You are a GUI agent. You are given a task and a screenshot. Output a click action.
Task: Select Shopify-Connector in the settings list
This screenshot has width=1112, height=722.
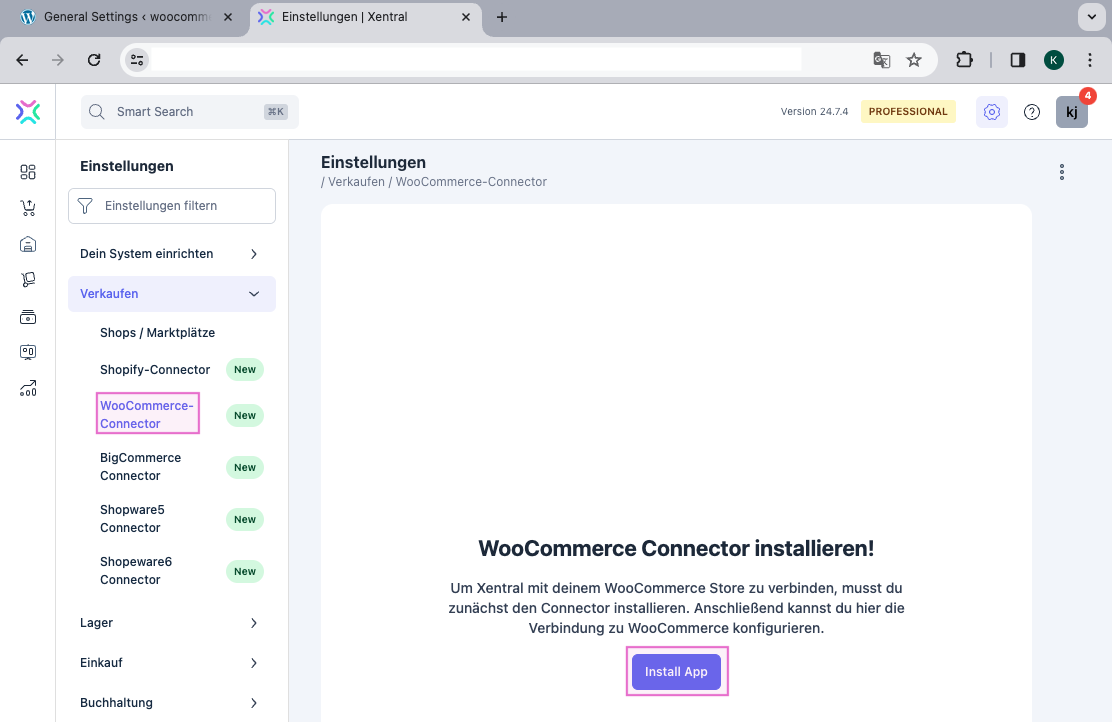[x=155, y=370]
